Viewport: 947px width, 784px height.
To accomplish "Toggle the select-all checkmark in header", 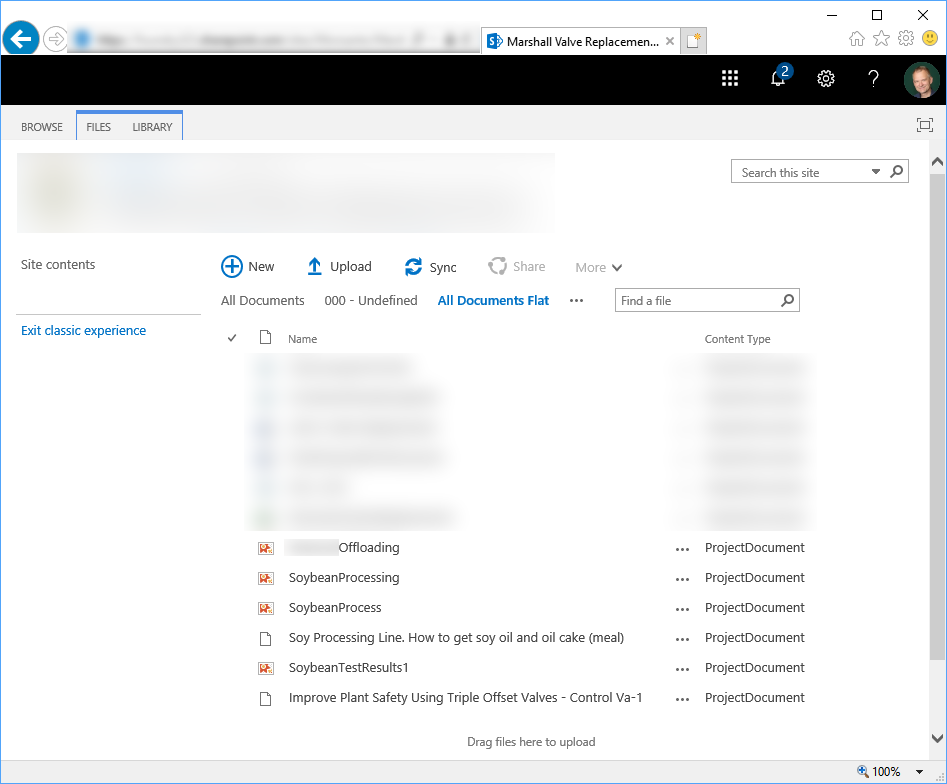I will pos(232,338).
